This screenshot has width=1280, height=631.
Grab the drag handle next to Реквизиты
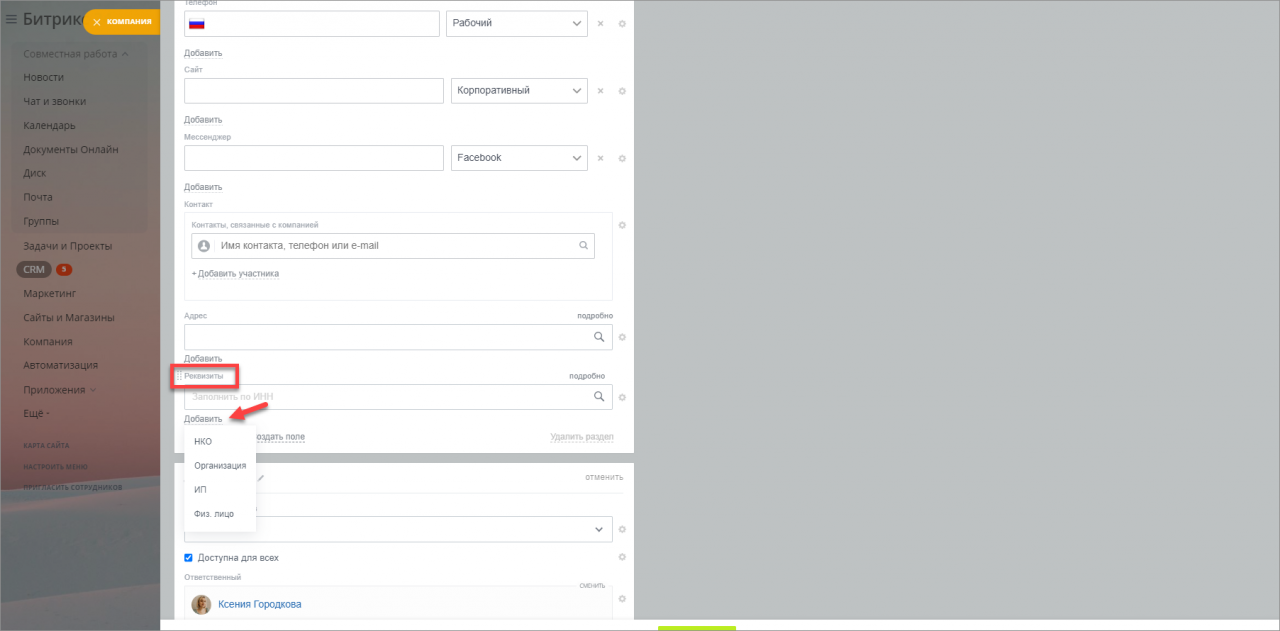179,376
